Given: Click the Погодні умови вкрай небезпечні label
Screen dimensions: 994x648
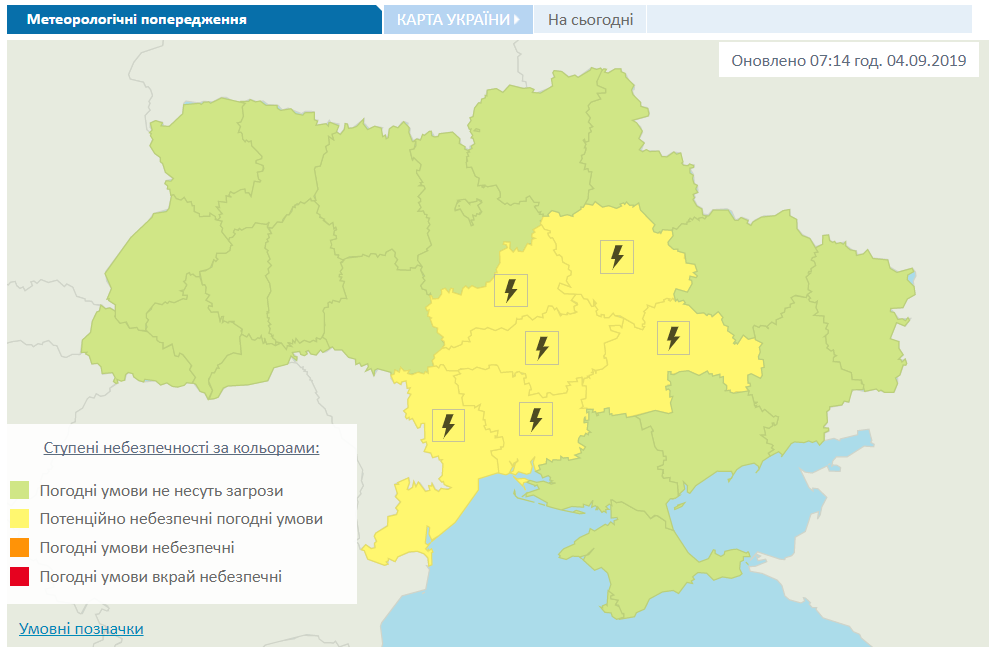Looking at the screenshot, I should tap(160, 576).
